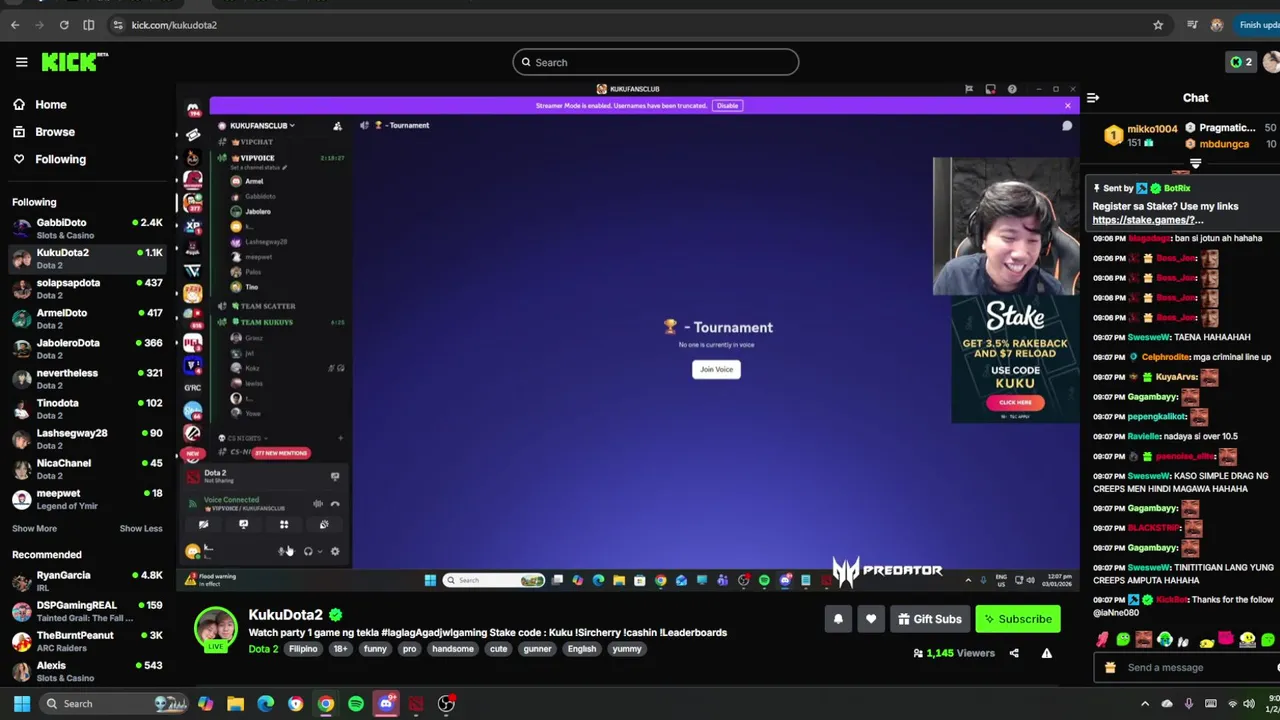The height and width of the screenshot is (720, 1280).
Task: Open KUKUFANSCLUB server dropdown in Discord
Action: pos(263,126)
